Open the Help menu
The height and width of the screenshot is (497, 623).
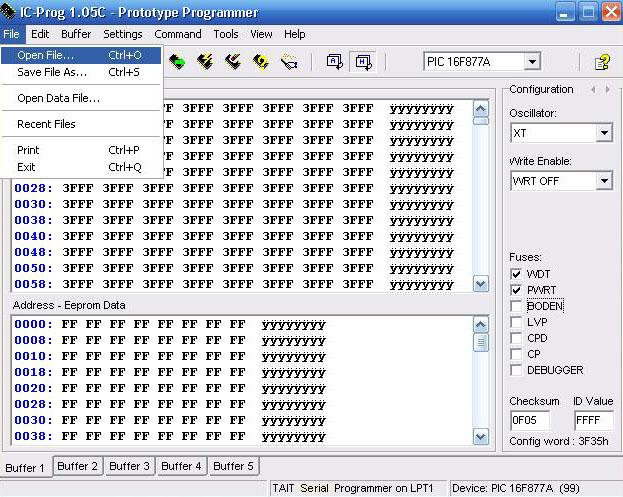[294, 34]
